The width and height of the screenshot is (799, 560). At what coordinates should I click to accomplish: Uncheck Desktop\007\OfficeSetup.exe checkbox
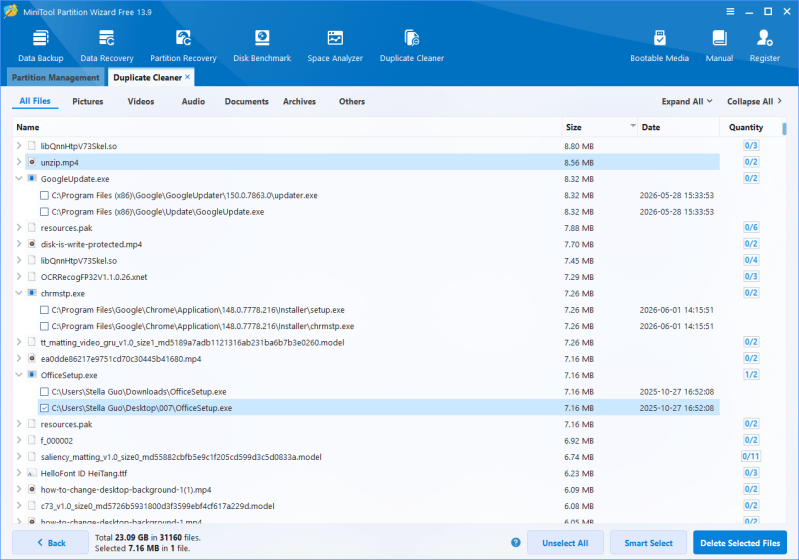tap(44, 408)
